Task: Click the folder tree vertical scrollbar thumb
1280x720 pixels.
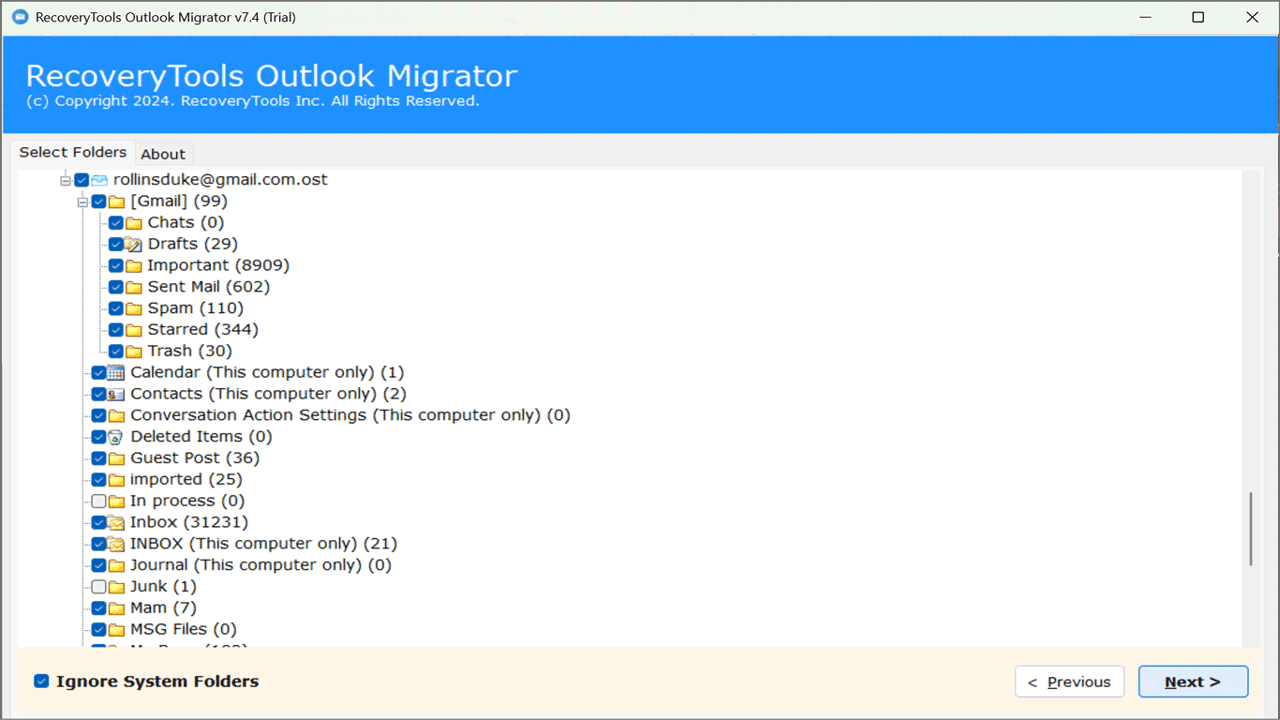Action: click(x=1250, y=529)
